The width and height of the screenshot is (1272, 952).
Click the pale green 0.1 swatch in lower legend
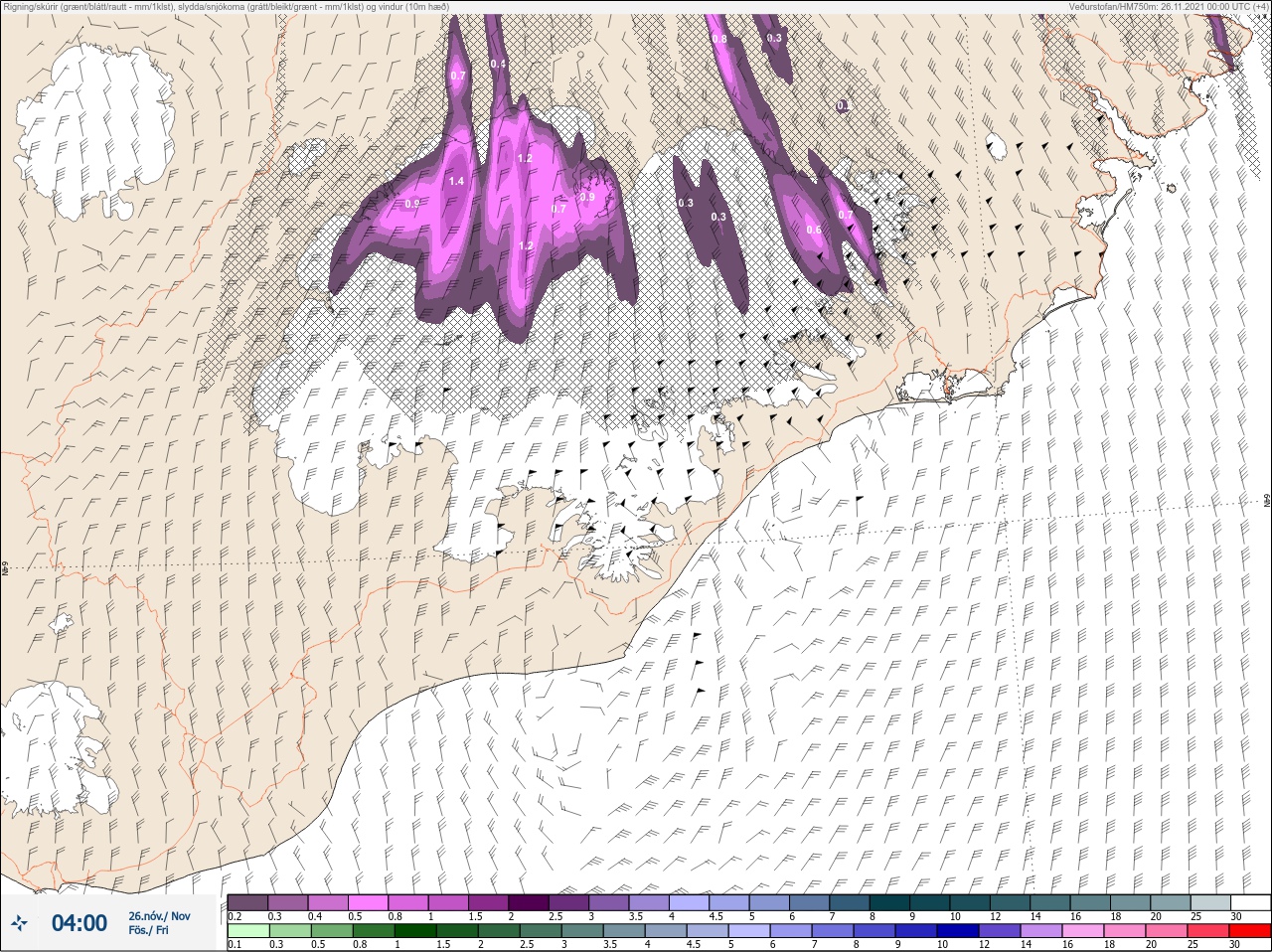pyautogui.click(x=247, y=931)
